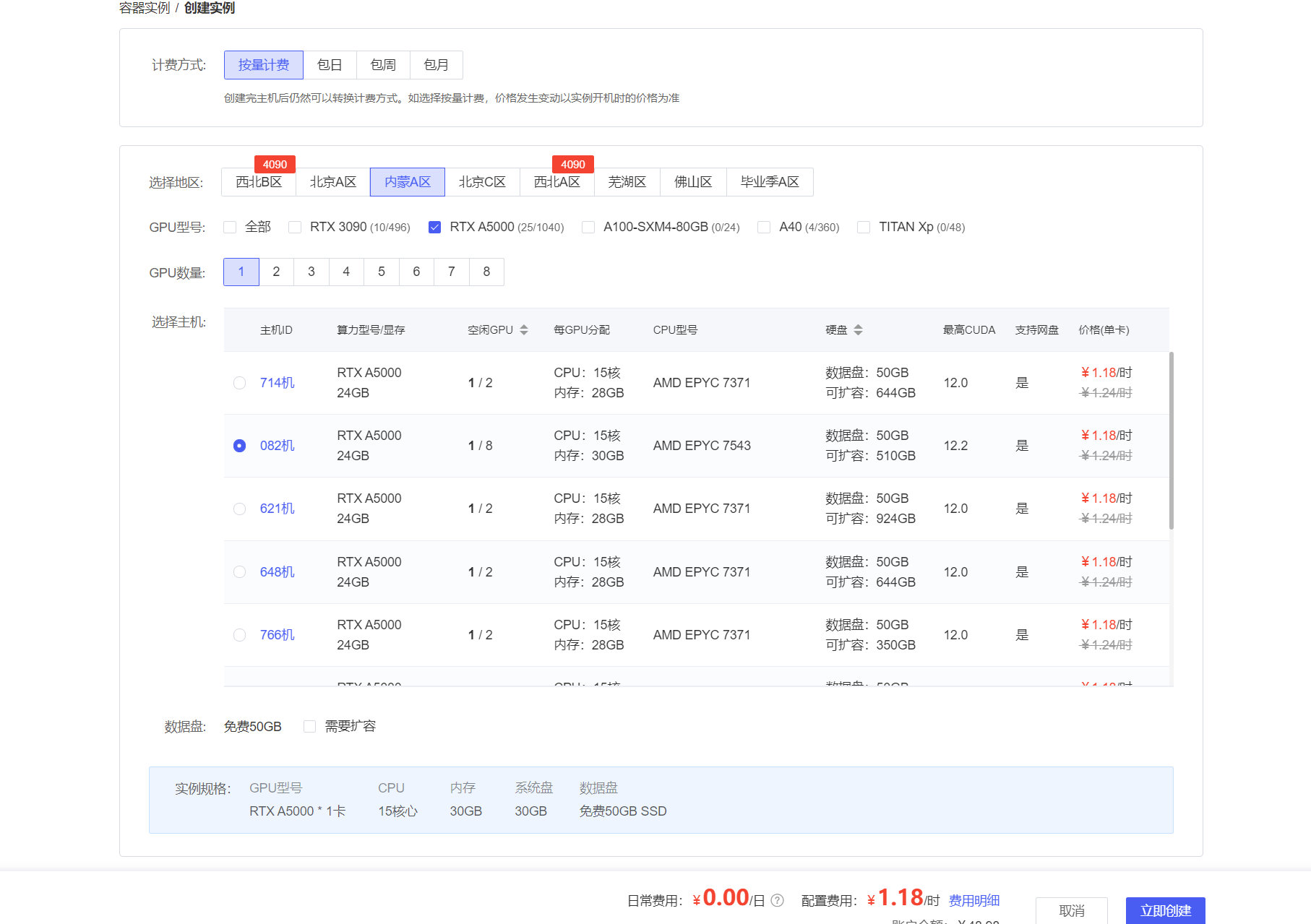
Task: Switch billing to 包日
Action: [x=330, y=65]
